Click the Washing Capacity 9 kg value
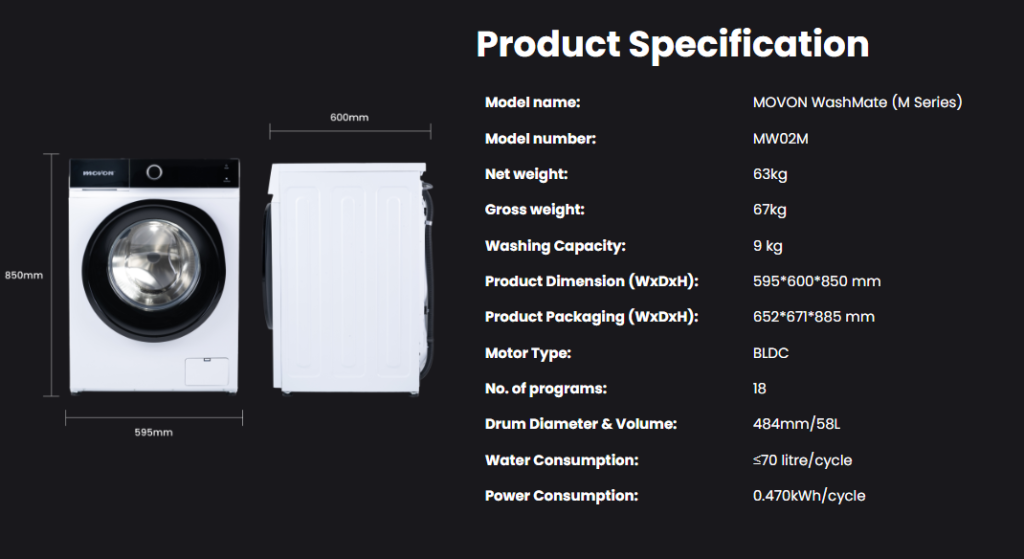This screenshot has width=1024, height=559. pos(767,246)
